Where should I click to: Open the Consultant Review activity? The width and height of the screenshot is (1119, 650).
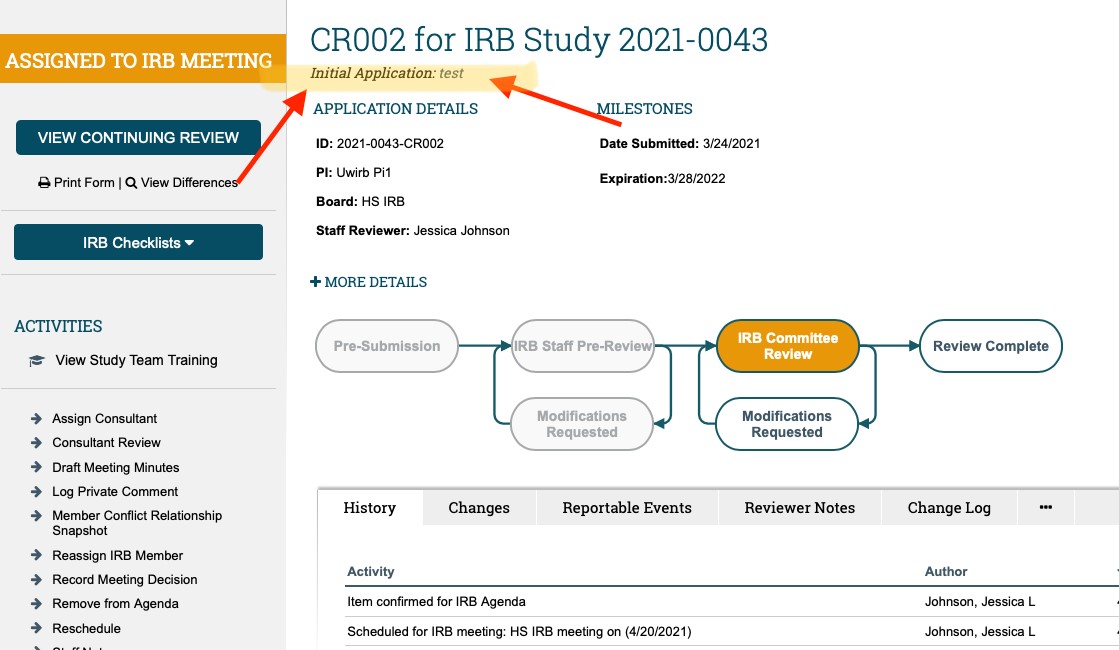click(x=106, y=442)
